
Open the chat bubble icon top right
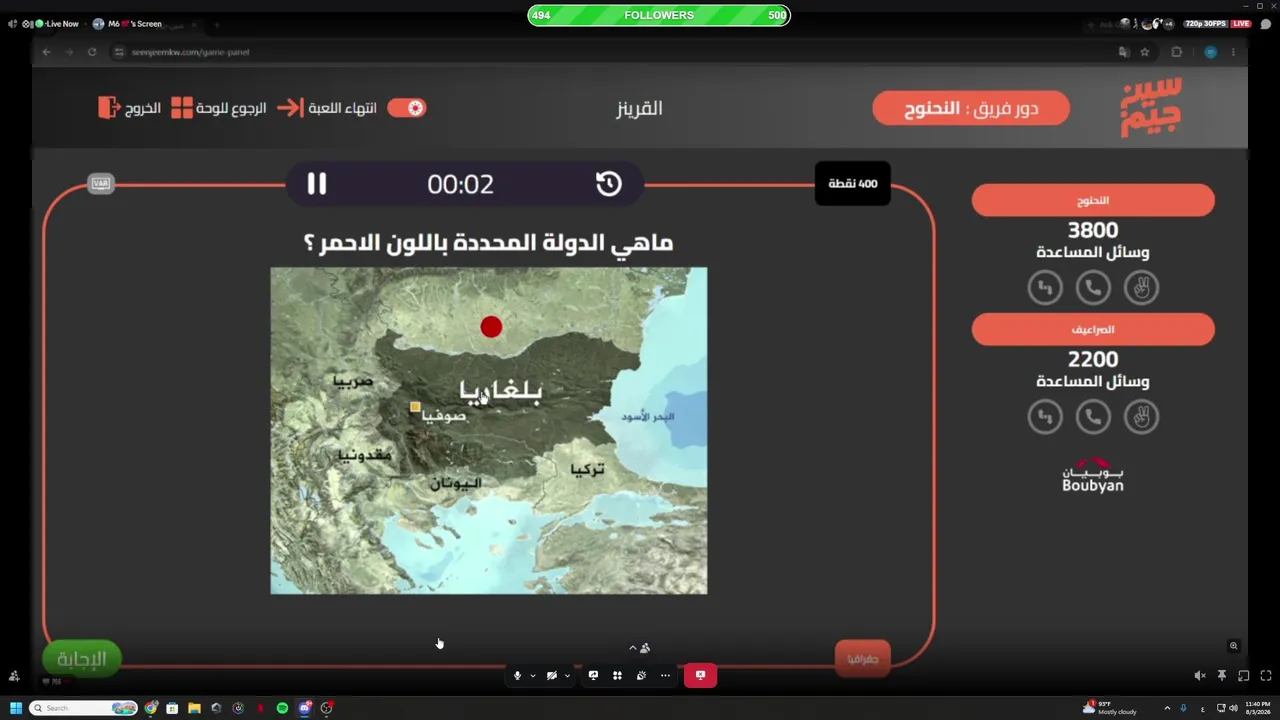1266,24
